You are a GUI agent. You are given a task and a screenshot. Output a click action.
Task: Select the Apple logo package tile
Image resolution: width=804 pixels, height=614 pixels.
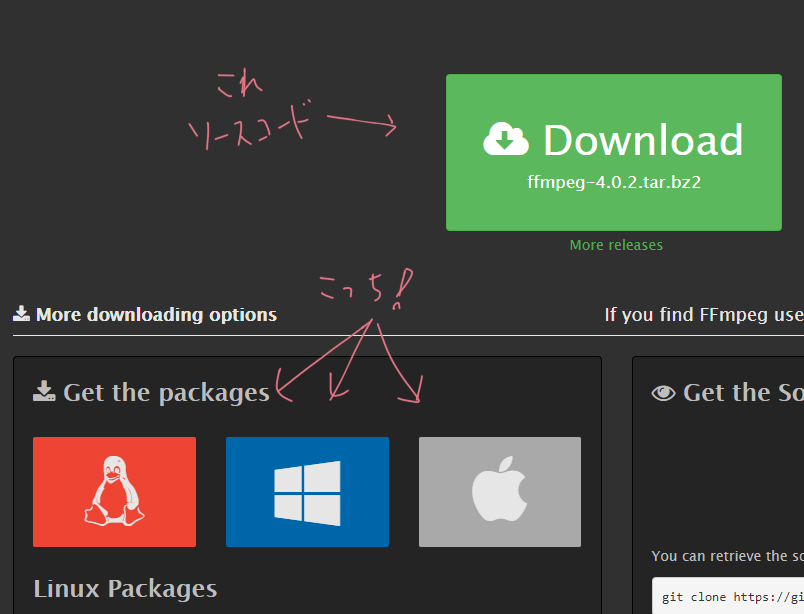[500, 492]
